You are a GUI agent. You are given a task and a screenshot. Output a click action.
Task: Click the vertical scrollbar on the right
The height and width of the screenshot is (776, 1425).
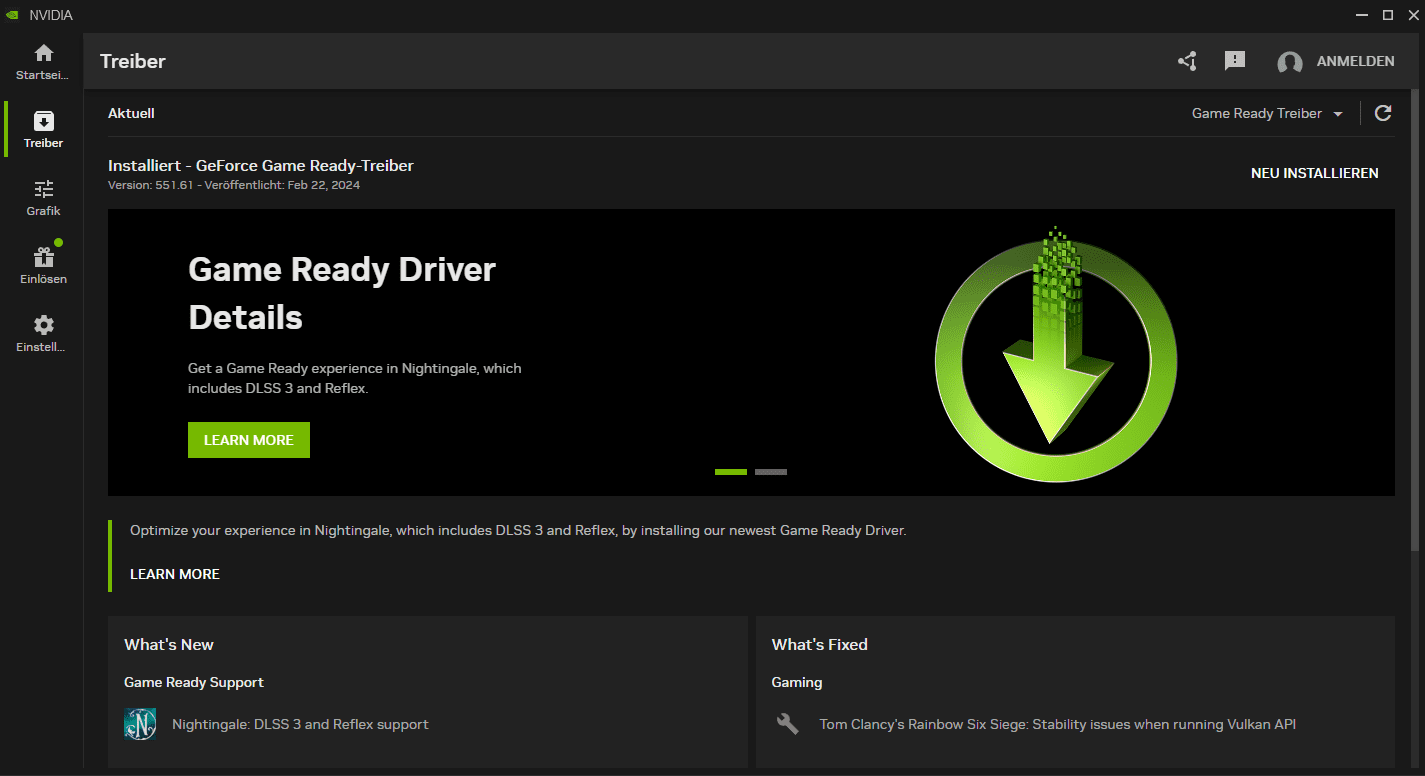1415,320
